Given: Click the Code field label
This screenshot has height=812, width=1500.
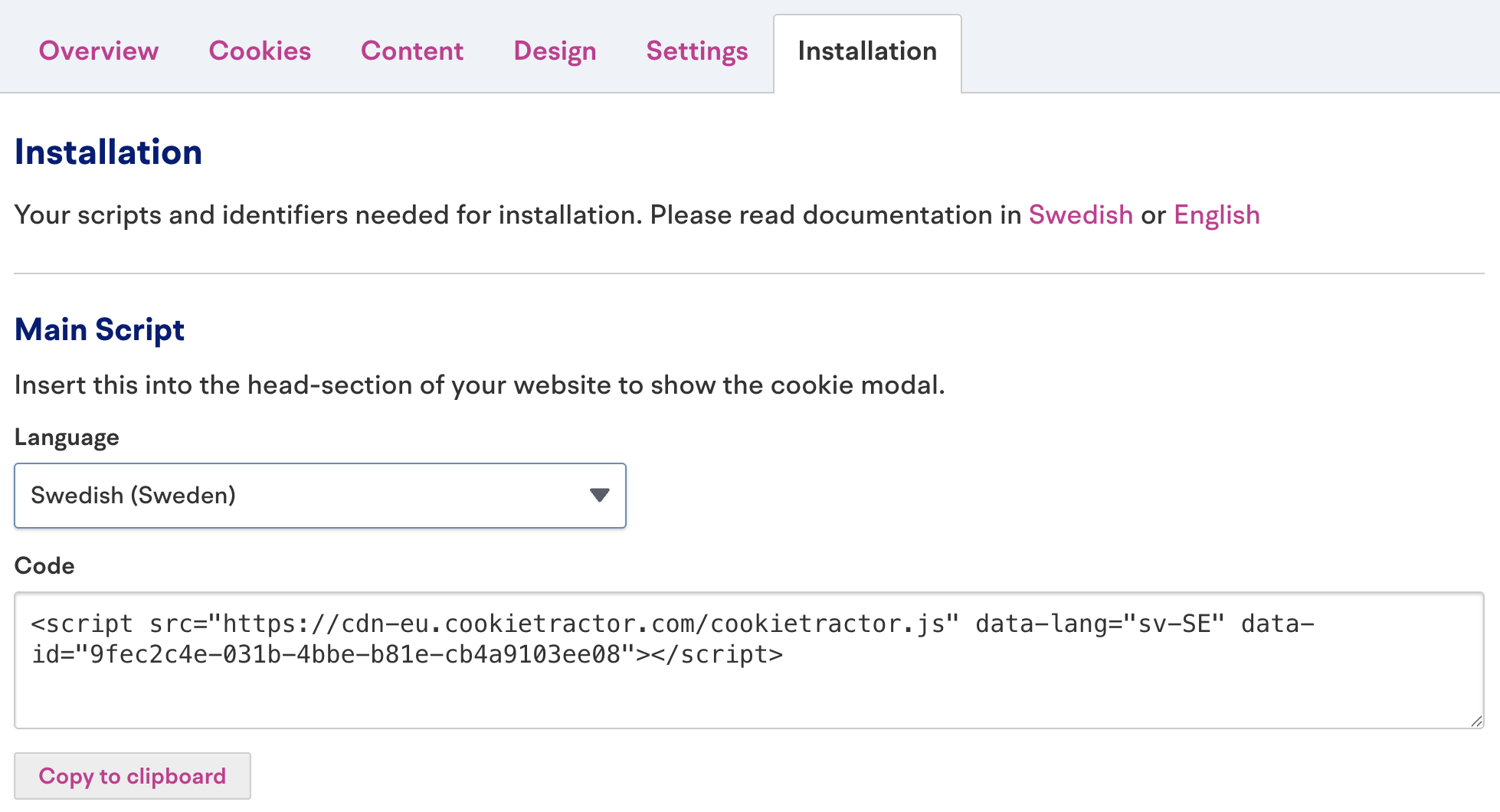Looking at the screenshot, I should pyautogui.click(x=44, y=566).
